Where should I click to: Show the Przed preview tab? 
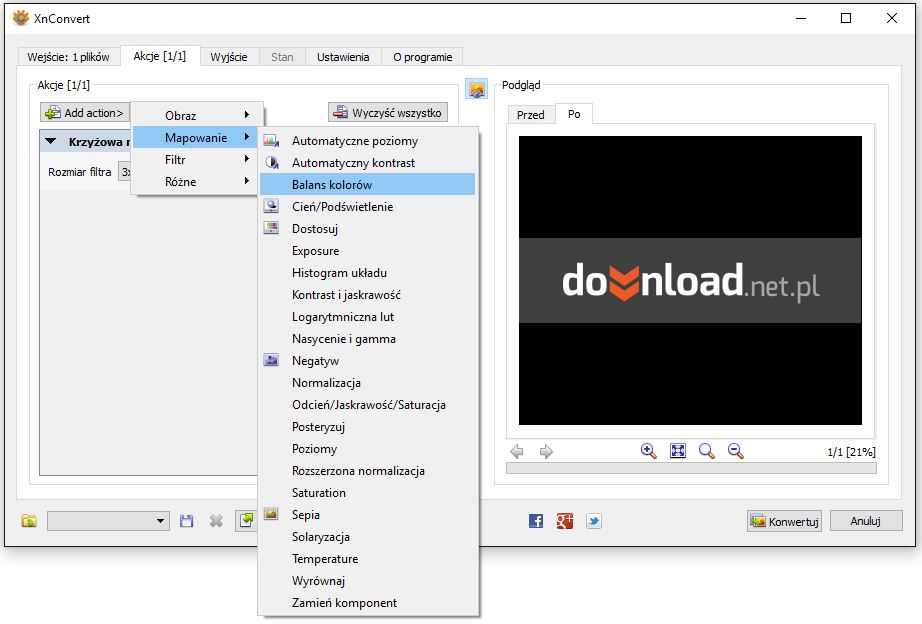coord(531,115)
